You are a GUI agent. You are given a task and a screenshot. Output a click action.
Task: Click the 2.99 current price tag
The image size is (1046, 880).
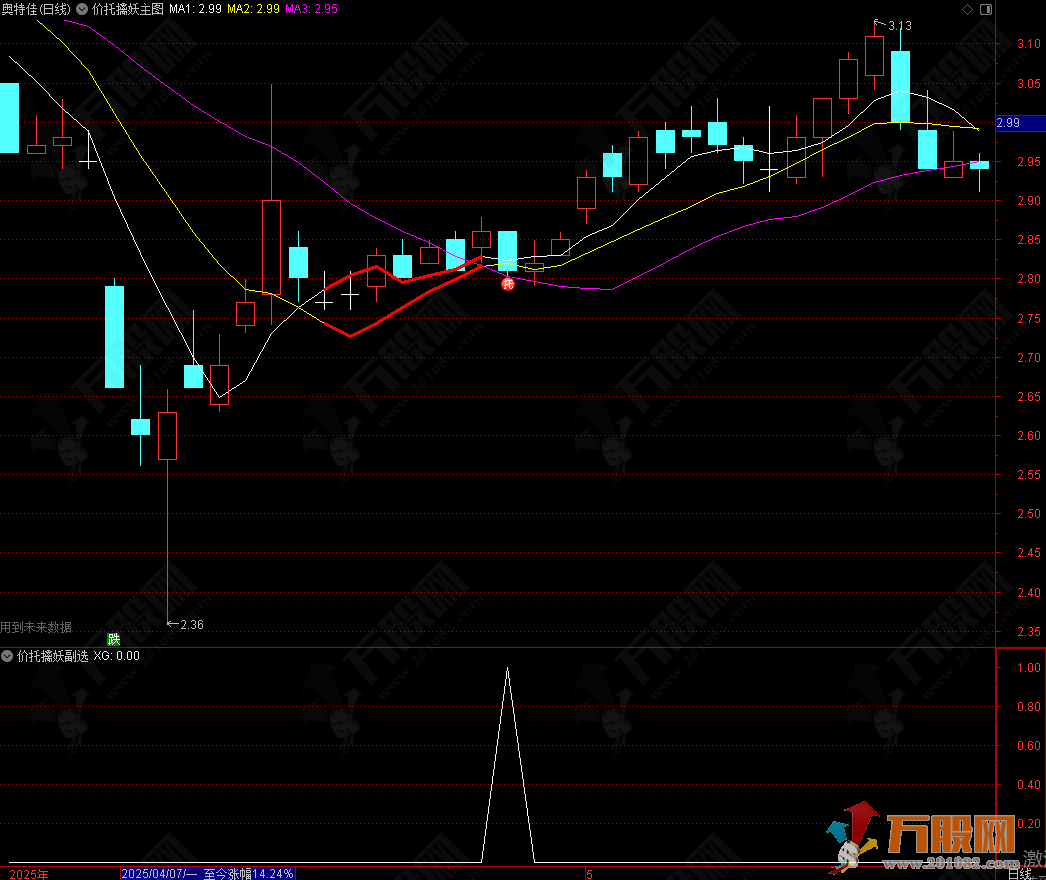coord(1008,123)
